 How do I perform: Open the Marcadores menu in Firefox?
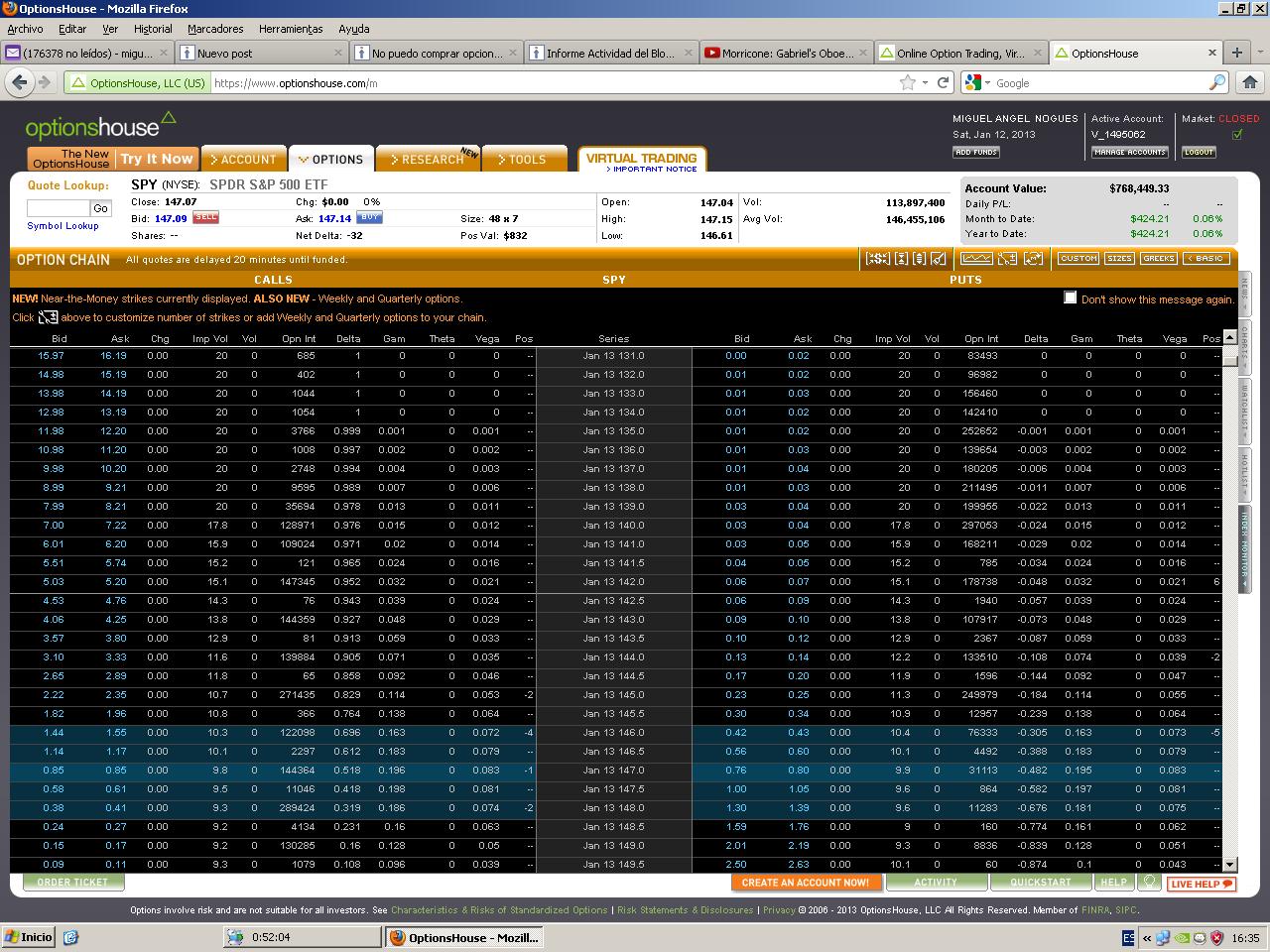click(x=215, y=29)
